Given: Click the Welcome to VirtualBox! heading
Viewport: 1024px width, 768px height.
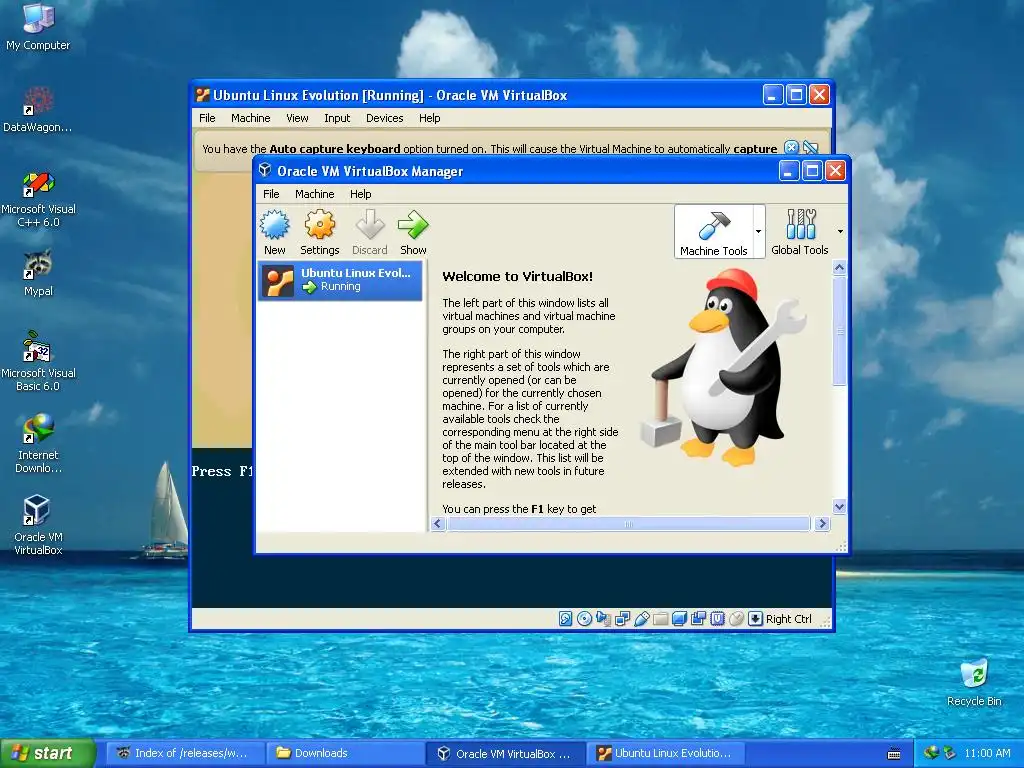Looking at the screenshot, I should tap(517, 276).
